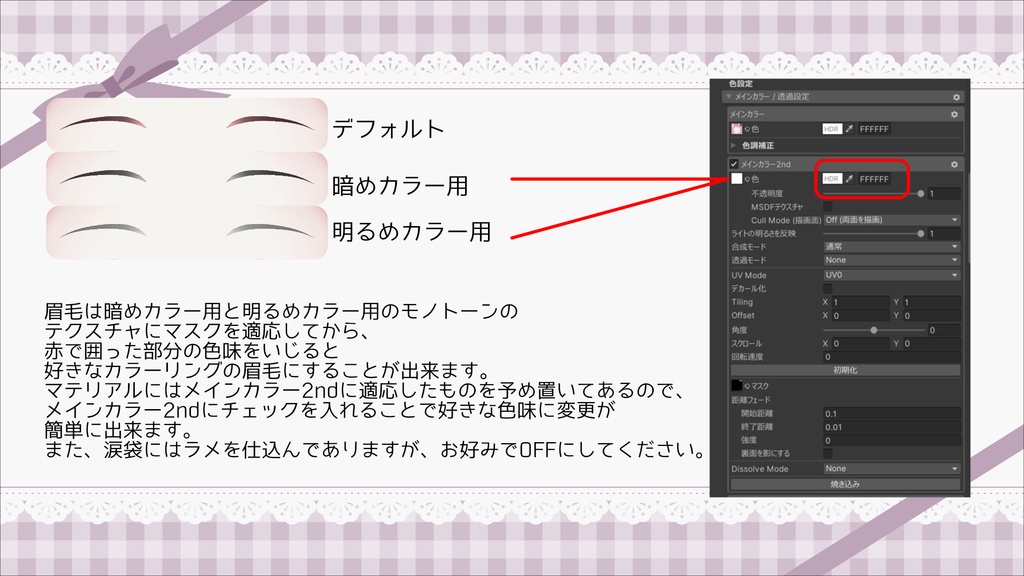Uncheck the メインカラー2nd enable checkbox
1024x576 pixels.
click(x=732, y=164)
